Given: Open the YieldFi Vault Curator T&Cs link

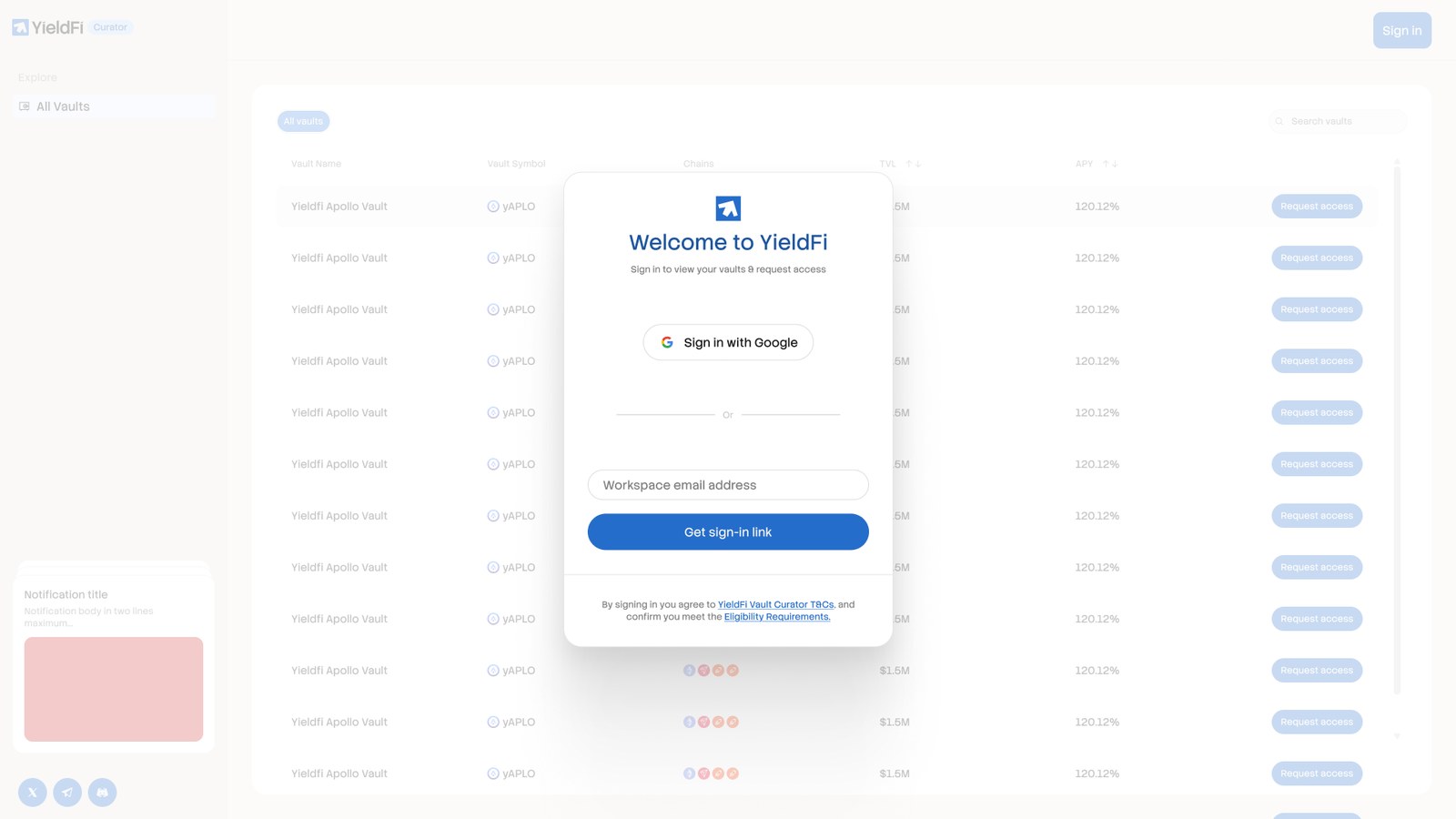Looking at the screenshot, I should click(775, 604).
